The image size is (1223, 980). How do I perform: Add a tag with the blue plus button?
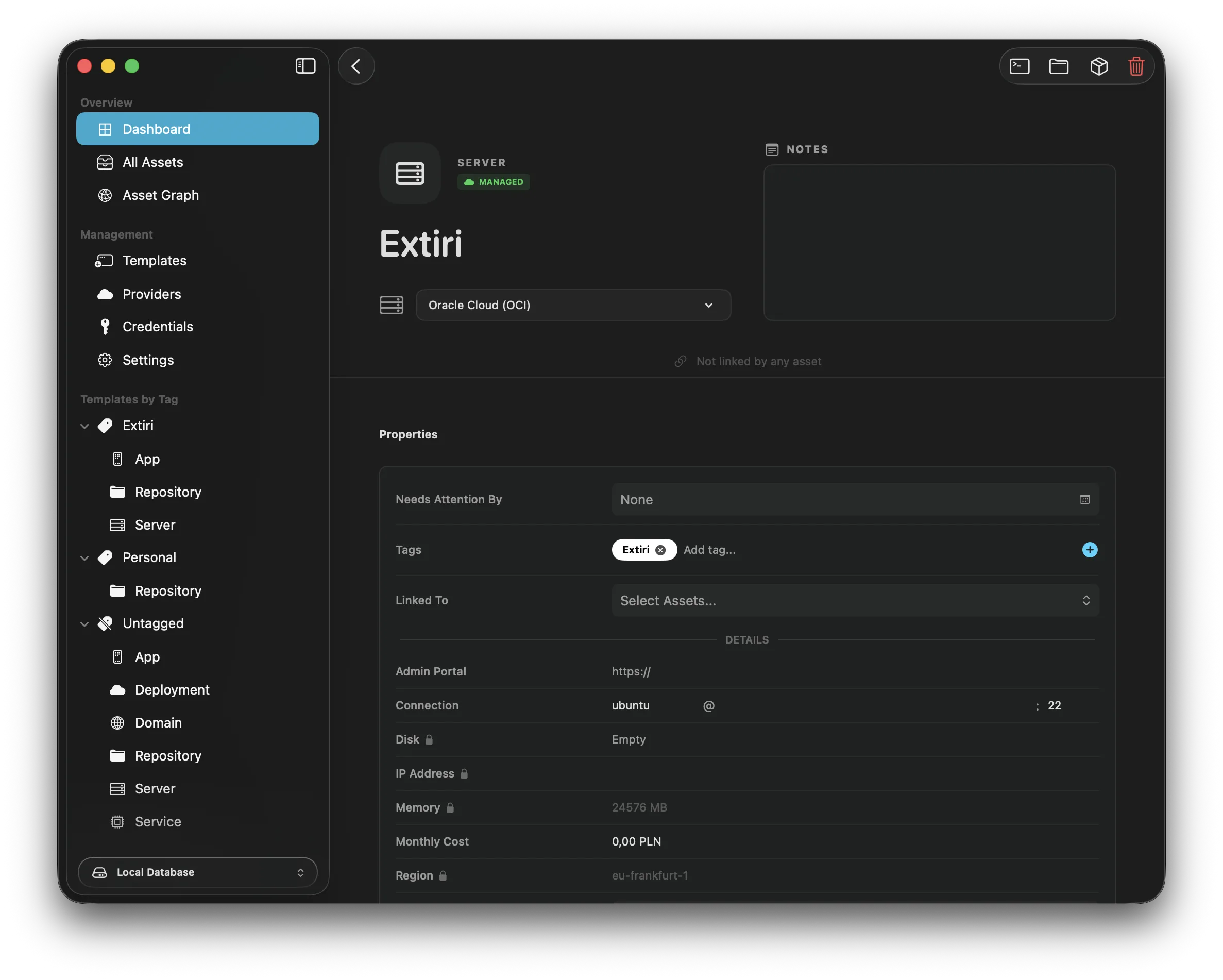coord(1090,550)
